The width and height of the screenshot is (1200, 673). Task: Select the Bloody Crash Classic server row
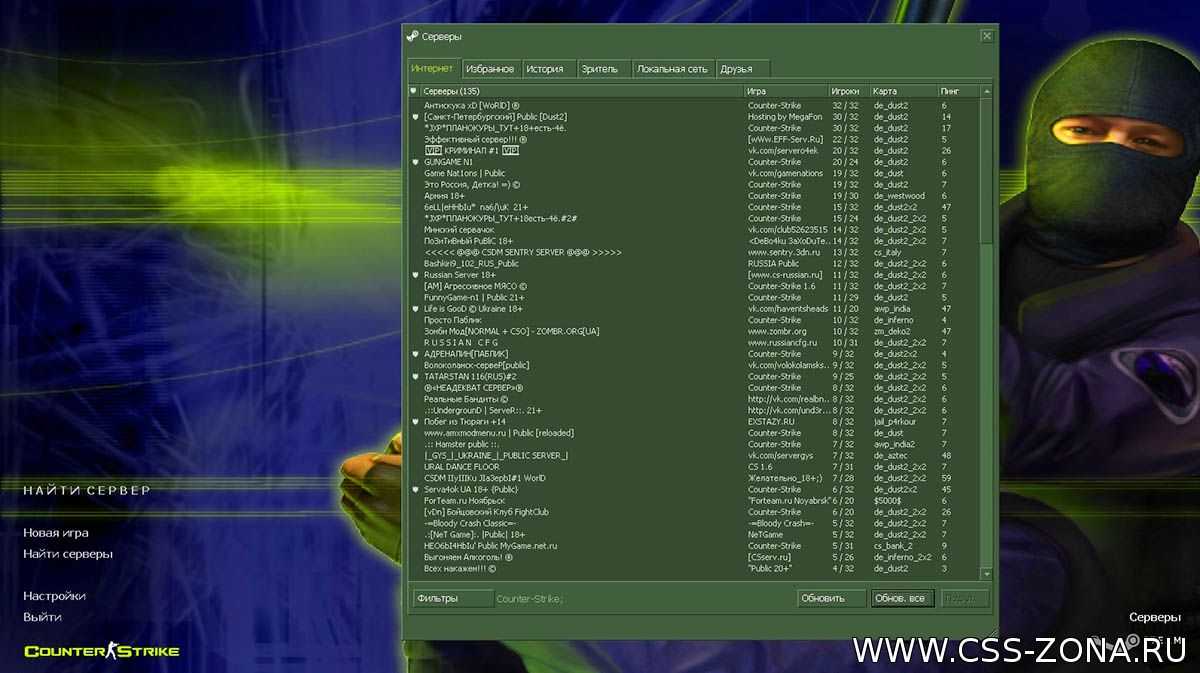[695, 523]
